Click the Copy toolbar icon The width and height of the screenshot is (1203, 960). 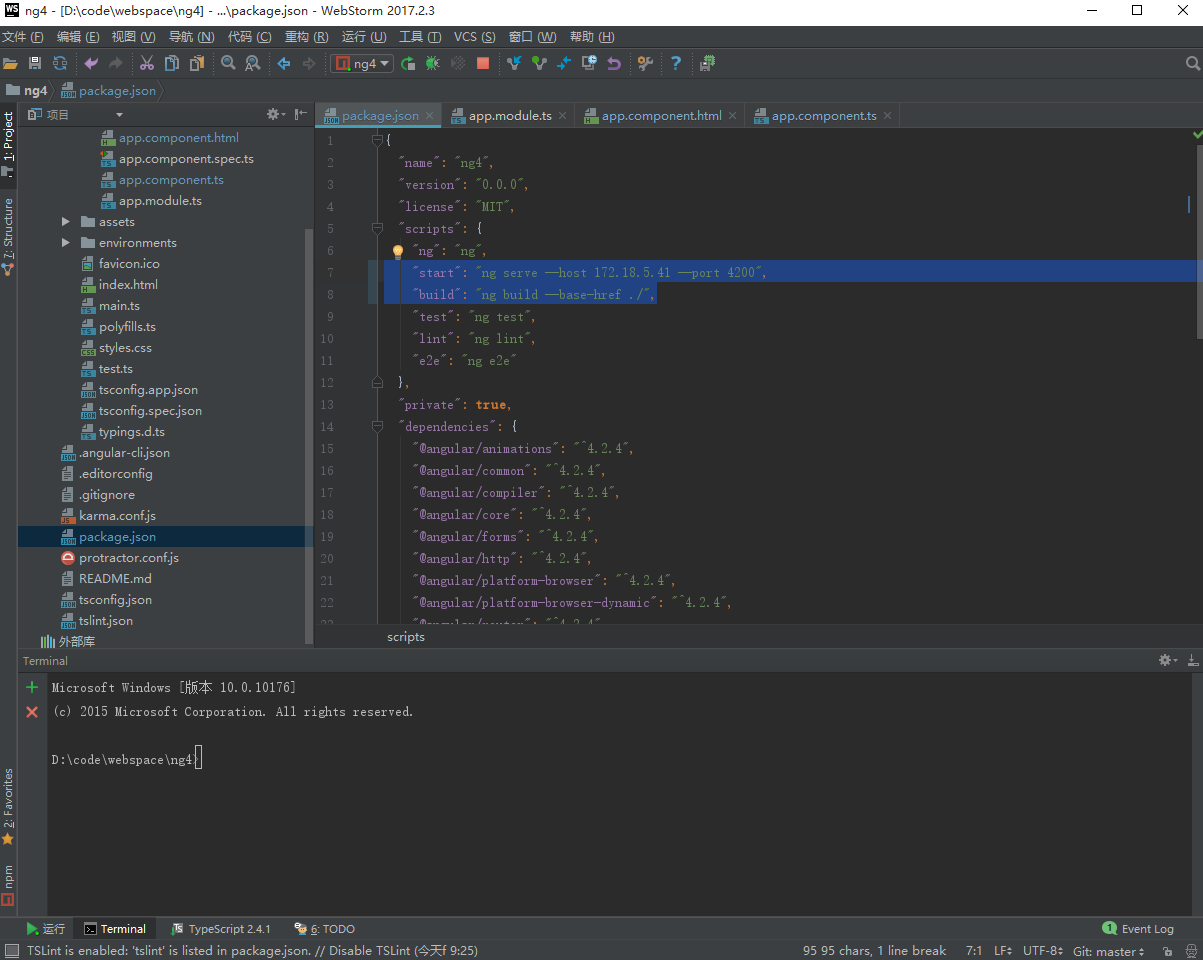(172, 63)
